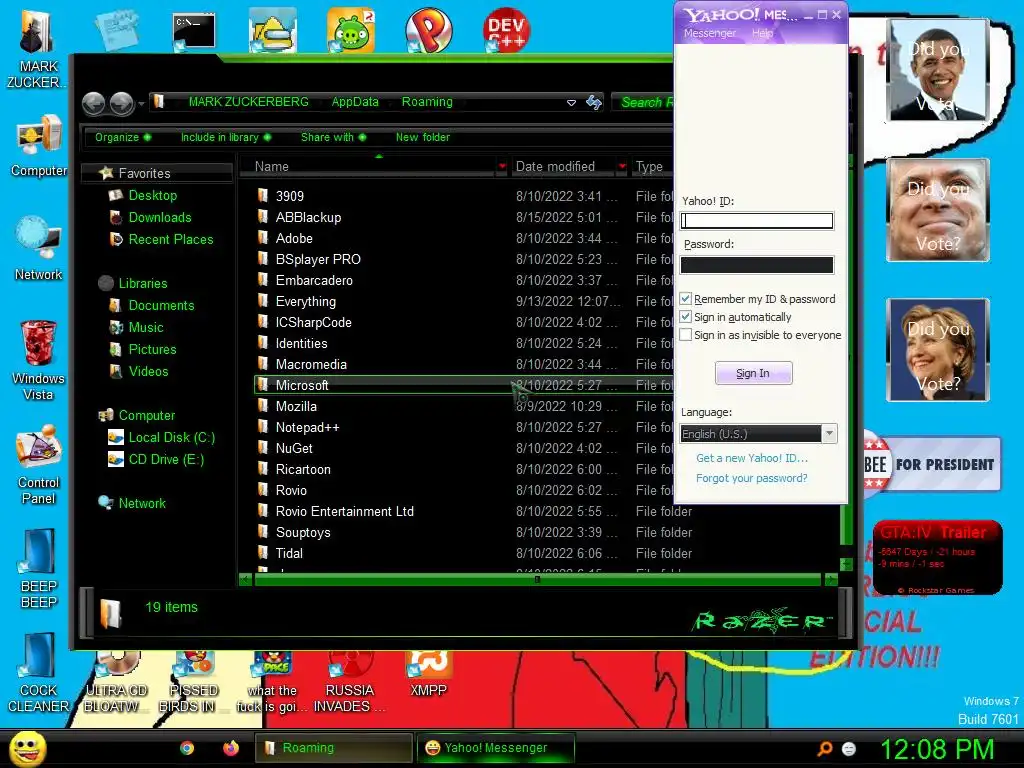Open the address bar history dropdown arrow
The height and width of the screenshot is (768, 1024).
coord(571,103)
